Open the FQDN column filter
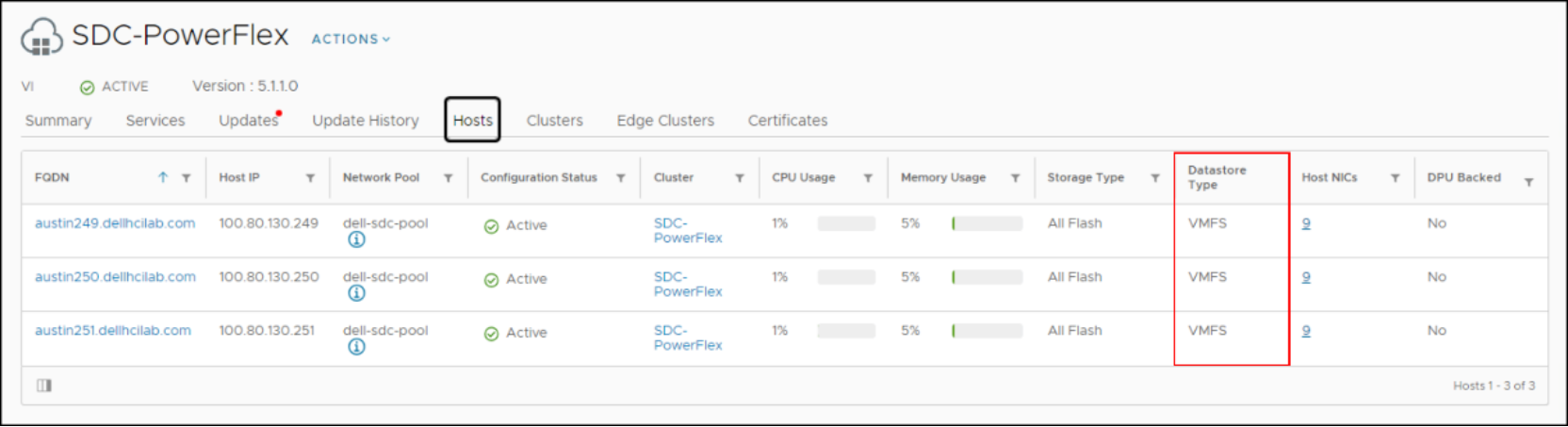This screenshot has height=427, width=1568. click(x=187, y=178)
